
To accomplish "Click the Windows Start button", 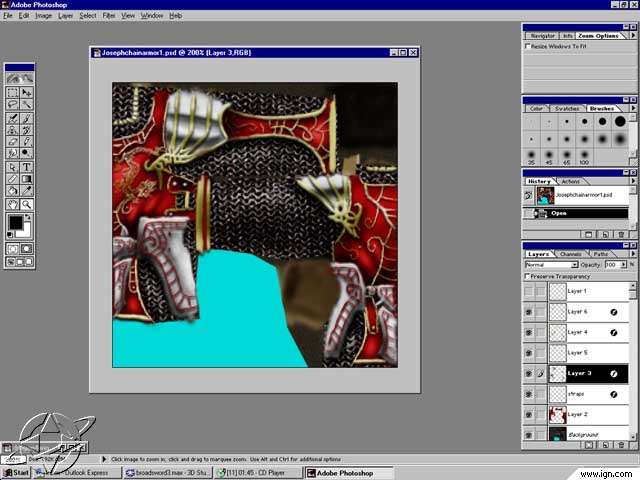I will point(16,473).
